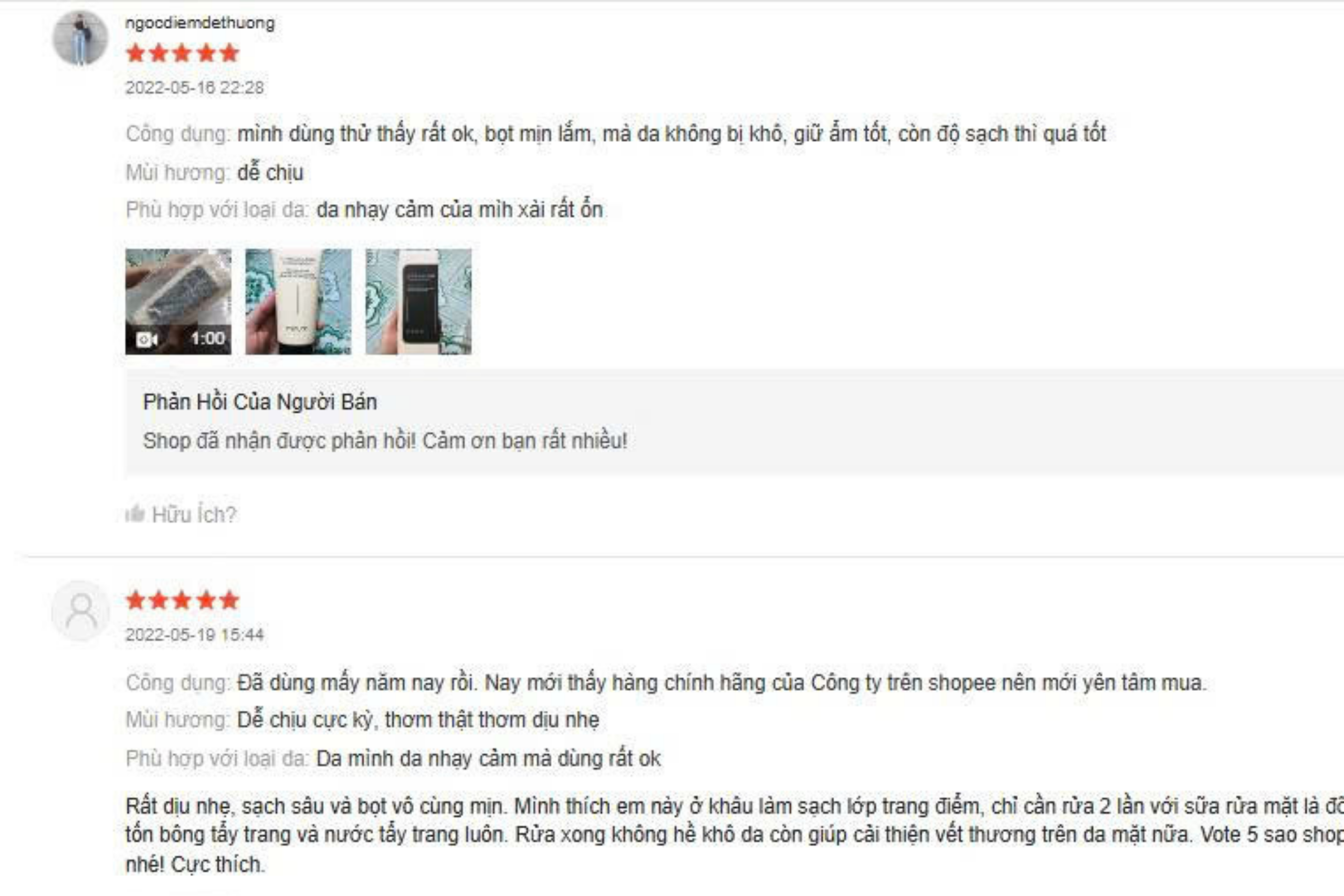Viewport: 1344px width, 896px height.
Task: Click the timestamp 2022-05-19 15:44
Action: (x=195, y=634)
